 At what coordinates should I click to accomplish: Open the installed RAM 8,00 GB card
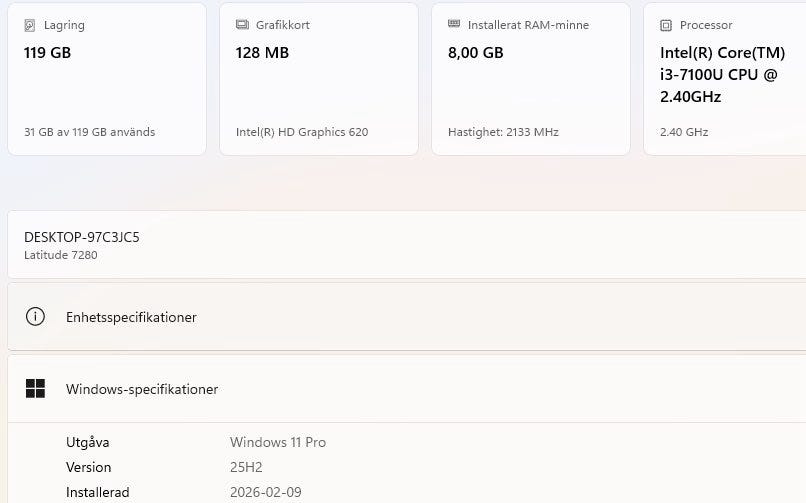click(531, 80)
